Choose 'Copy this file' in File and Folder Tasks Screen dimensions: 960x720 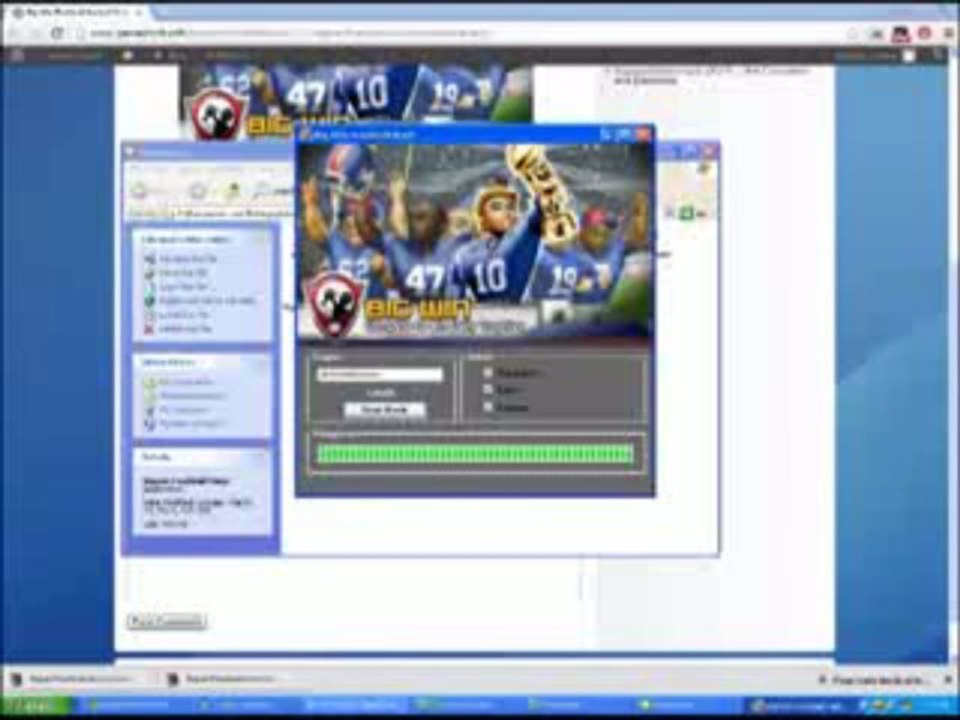coord(179,287)
